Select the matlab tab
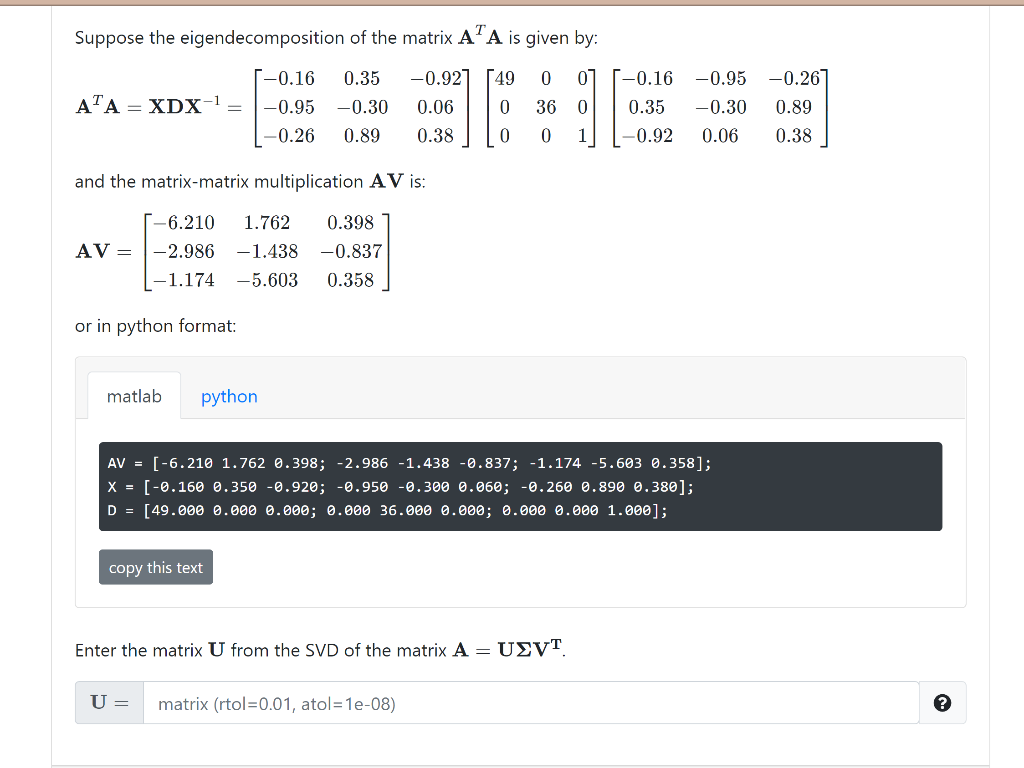 coord(134,396)
